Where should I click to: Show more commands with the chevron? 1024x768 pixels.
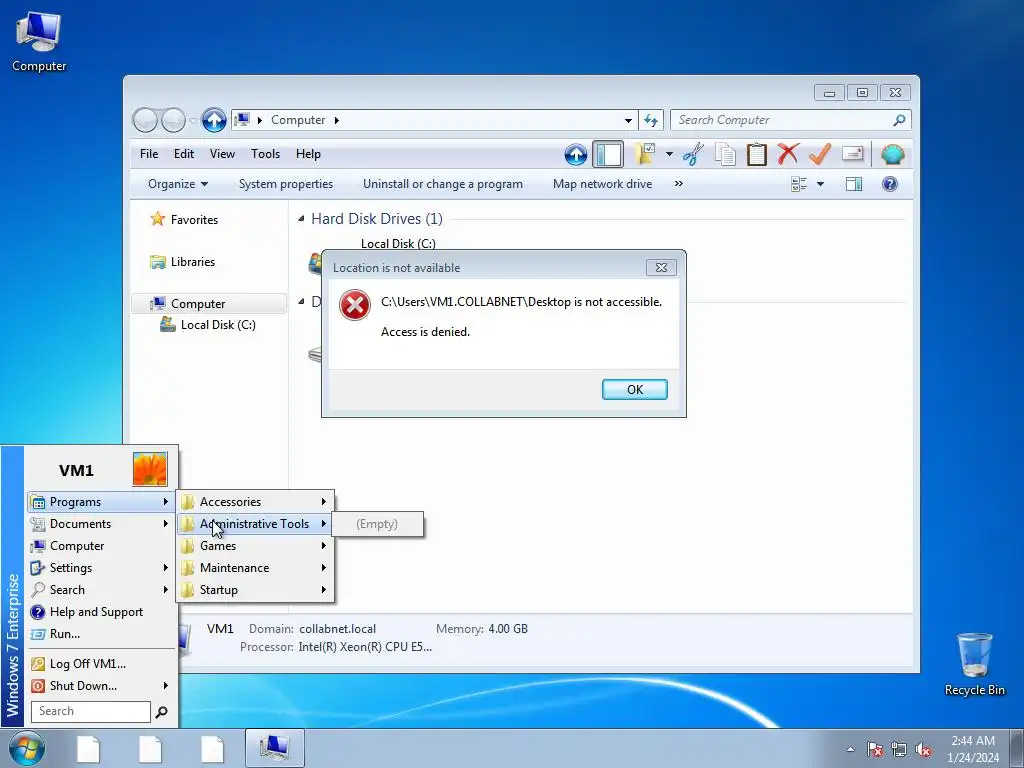click(x=679, y=184)
